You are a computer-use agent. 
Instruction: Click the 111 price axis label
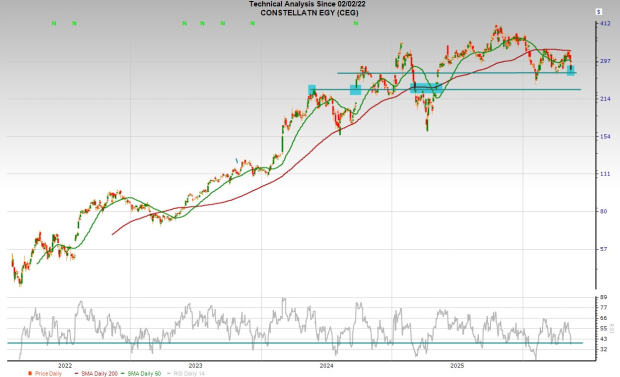click(605, 174)
